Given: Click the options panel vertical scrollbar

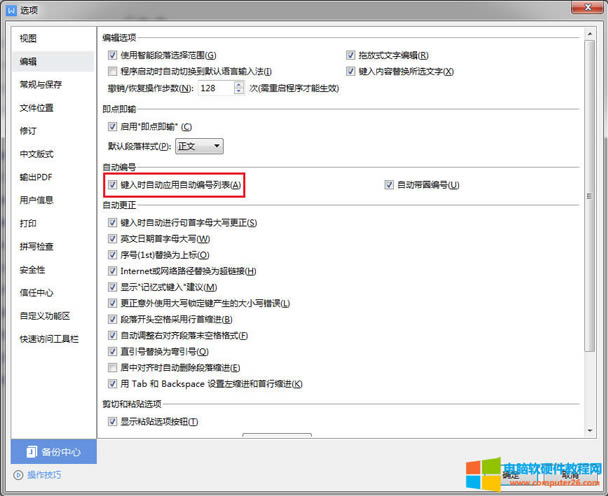Looking at the screenshot, I should (x=589, y=230).
